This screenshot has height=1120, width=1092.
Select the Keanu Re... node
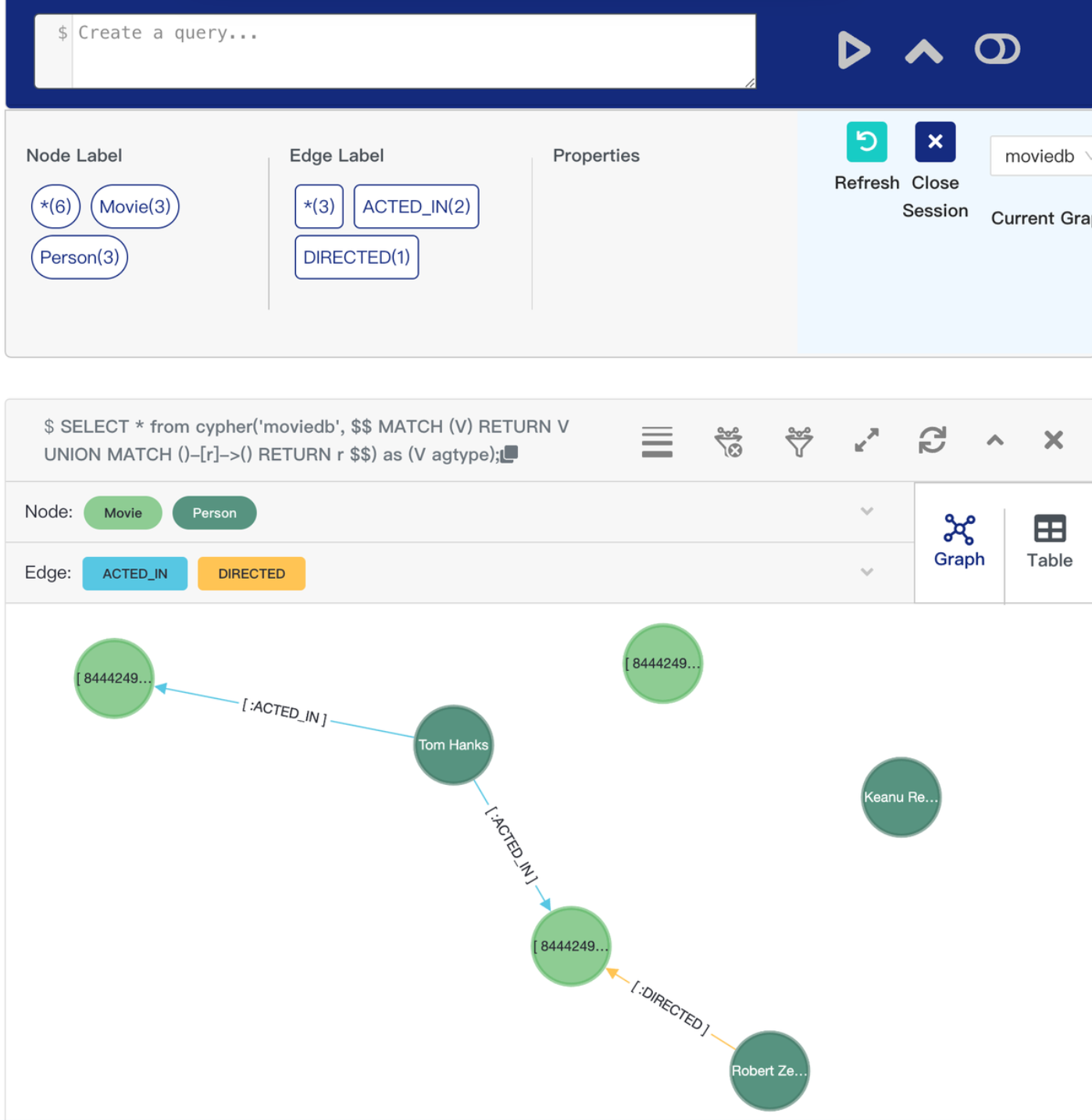click(901, 797)
